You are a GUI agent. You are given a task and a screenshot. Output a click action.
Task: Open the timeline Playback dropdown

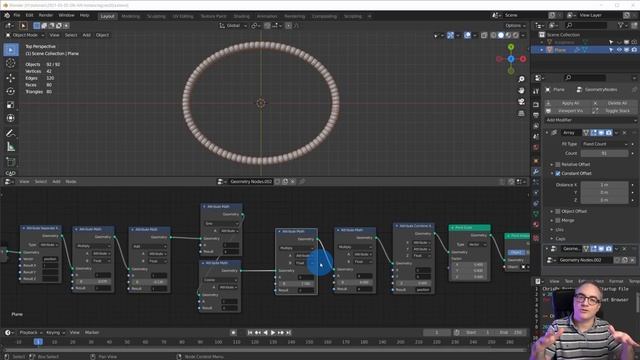click(x=30, y=333)
